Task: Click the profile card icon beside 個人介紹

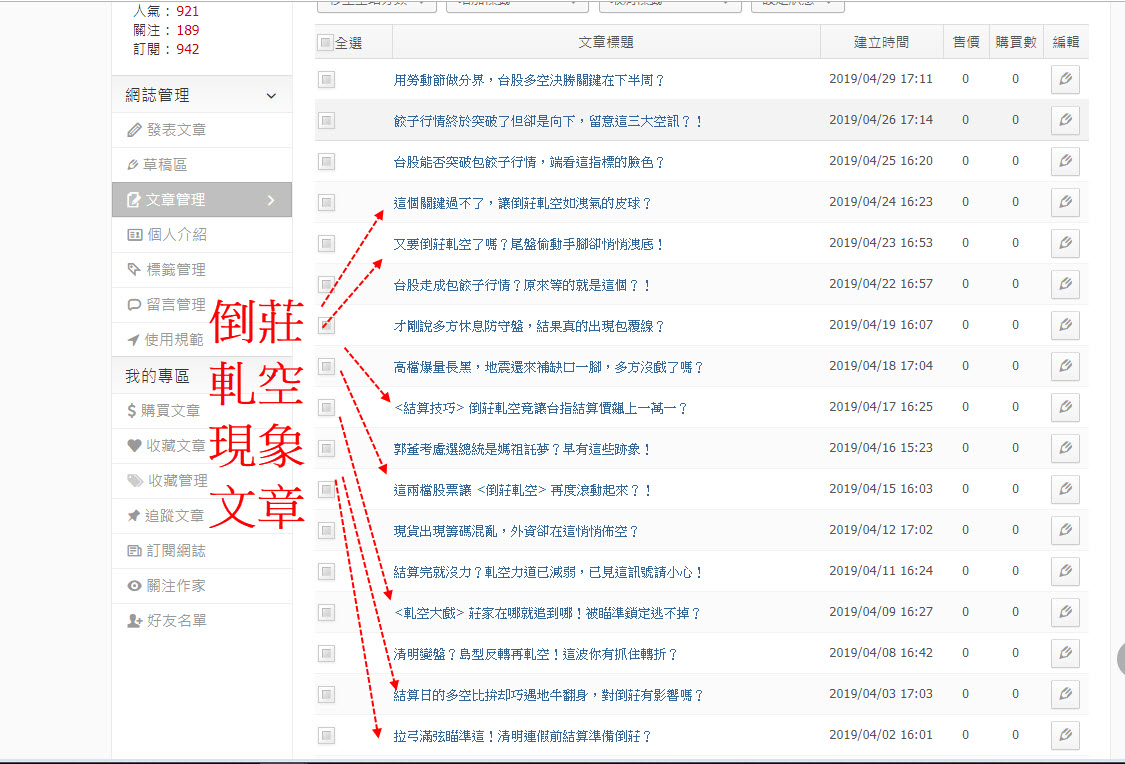Action: 134,235
